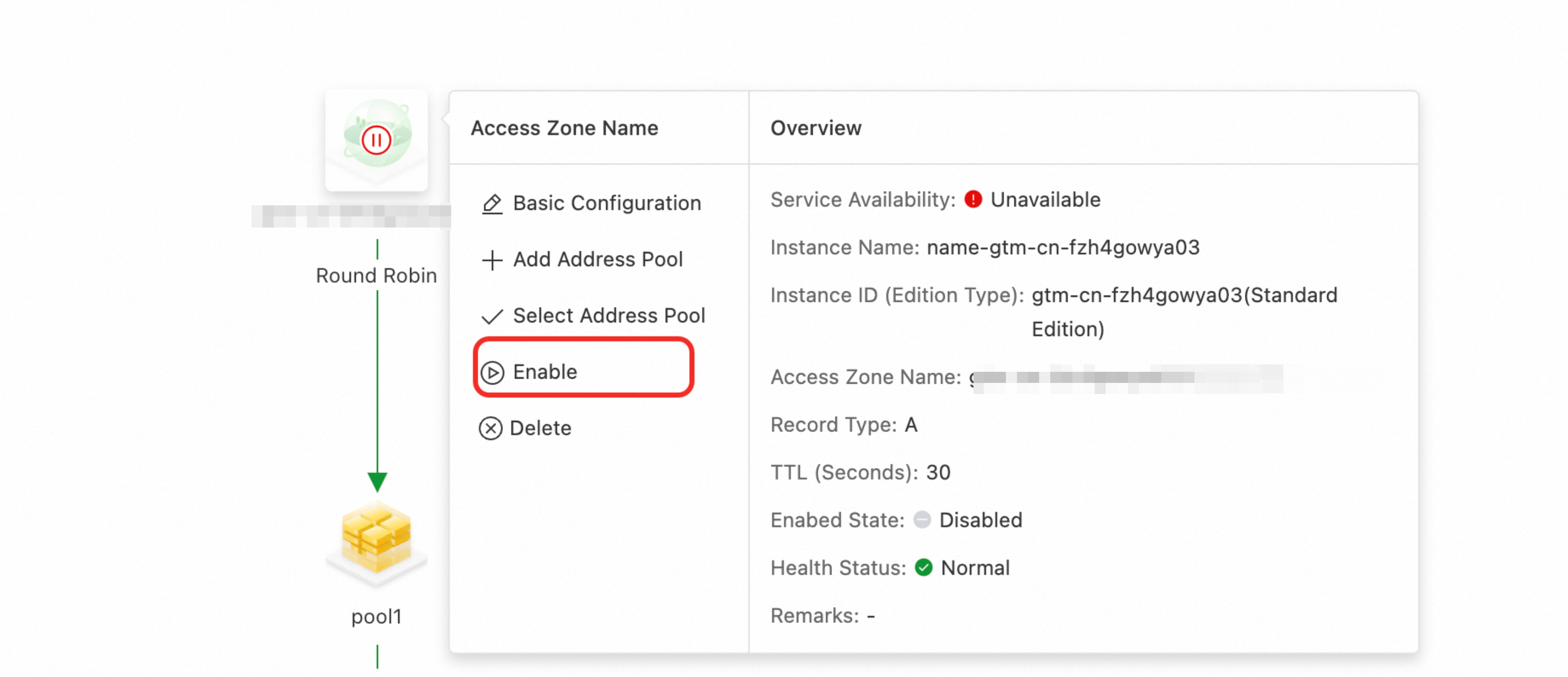The height and width of the screenshot is (677, 1568).
Task: Choose Select Address Pool option
Action: click(x=608, y=315)
